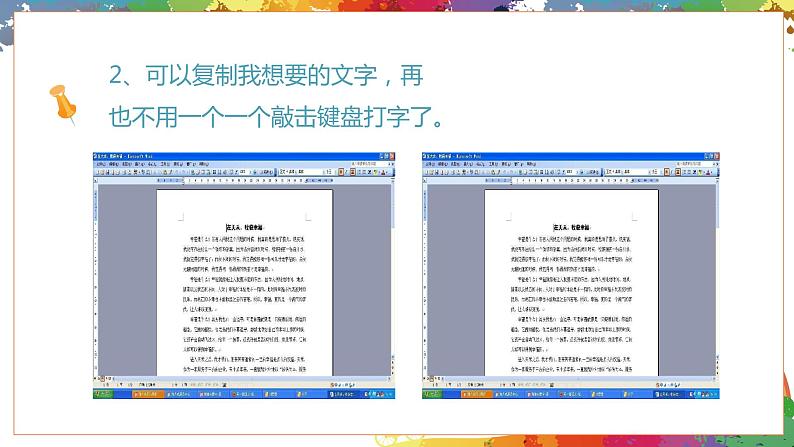Close the right Word window

click(x=716, y=156)
